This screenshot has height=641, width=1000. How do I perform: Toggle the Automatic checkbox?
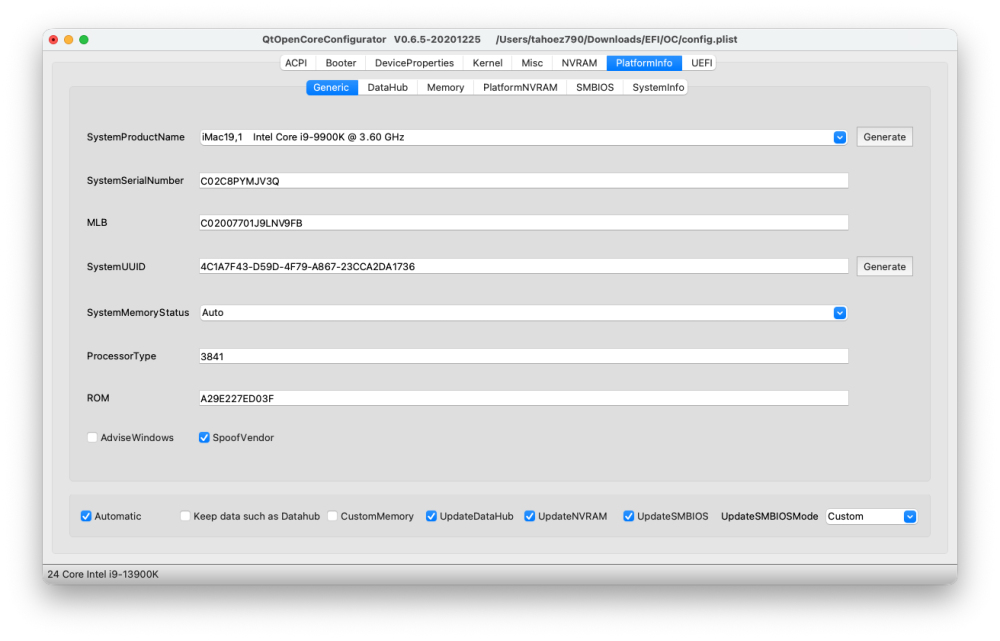(x=86, y=516)
